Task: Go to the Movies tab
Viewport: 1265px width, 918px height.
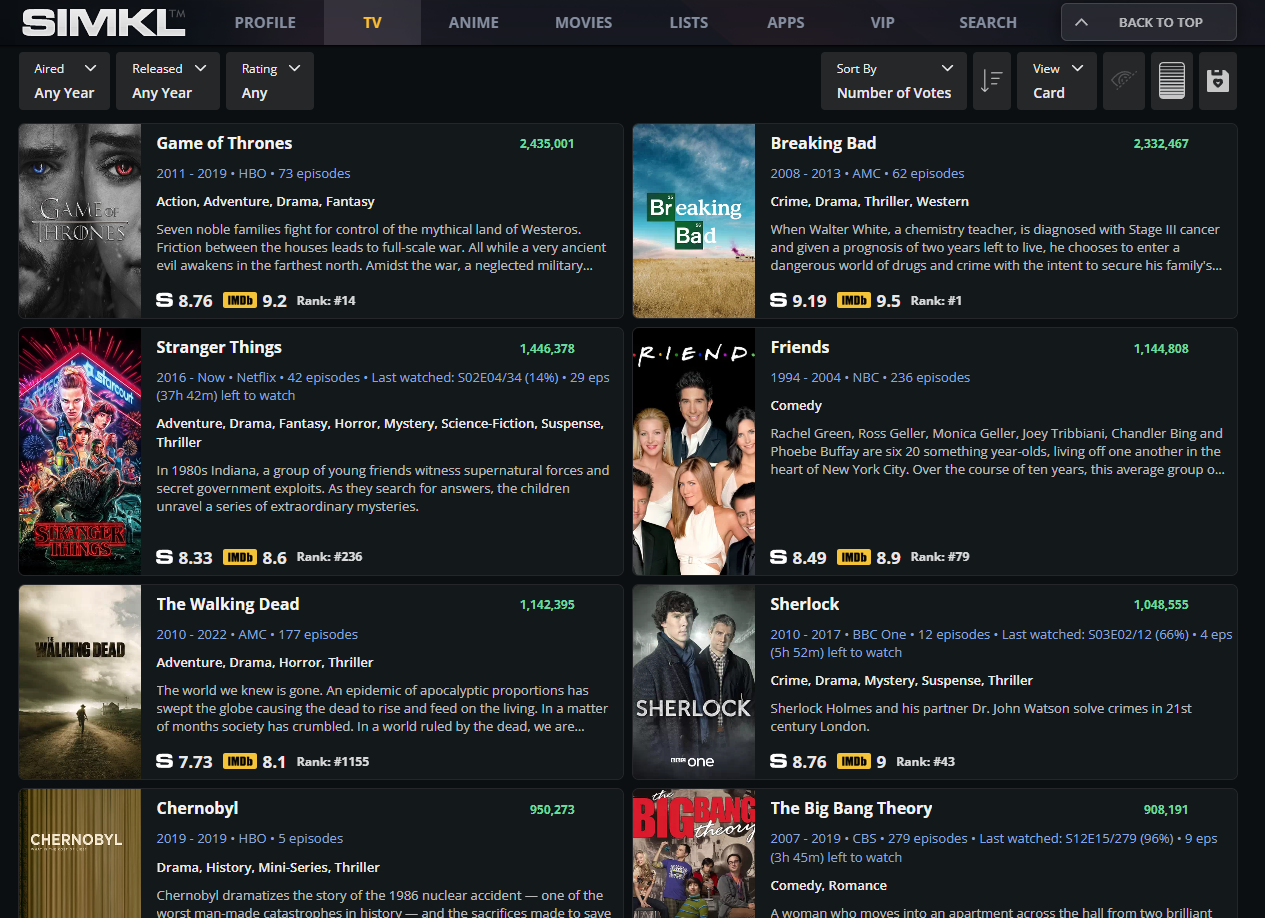Action: 583,22
